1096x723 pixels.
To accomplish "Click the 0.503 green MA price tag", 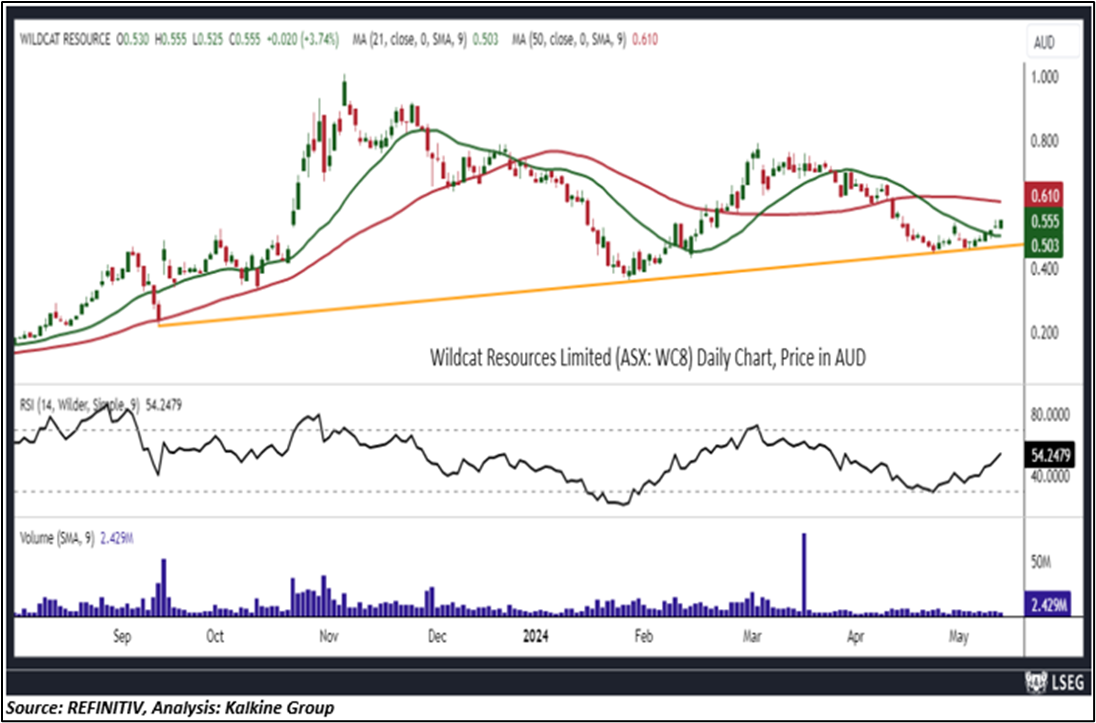I will point(1044,245).
